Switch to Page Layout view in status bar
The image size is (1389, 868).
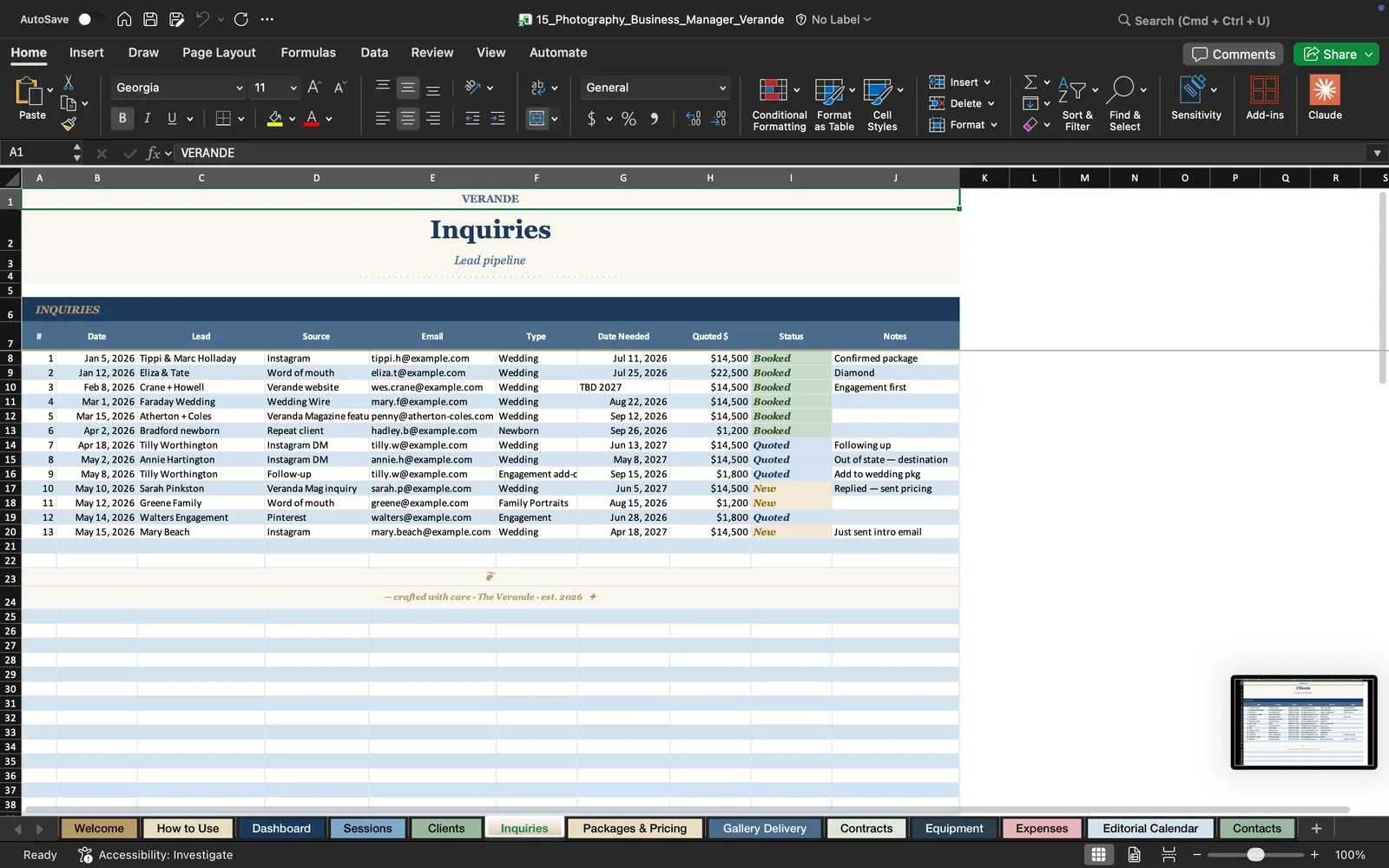[x=1134, y=855]
